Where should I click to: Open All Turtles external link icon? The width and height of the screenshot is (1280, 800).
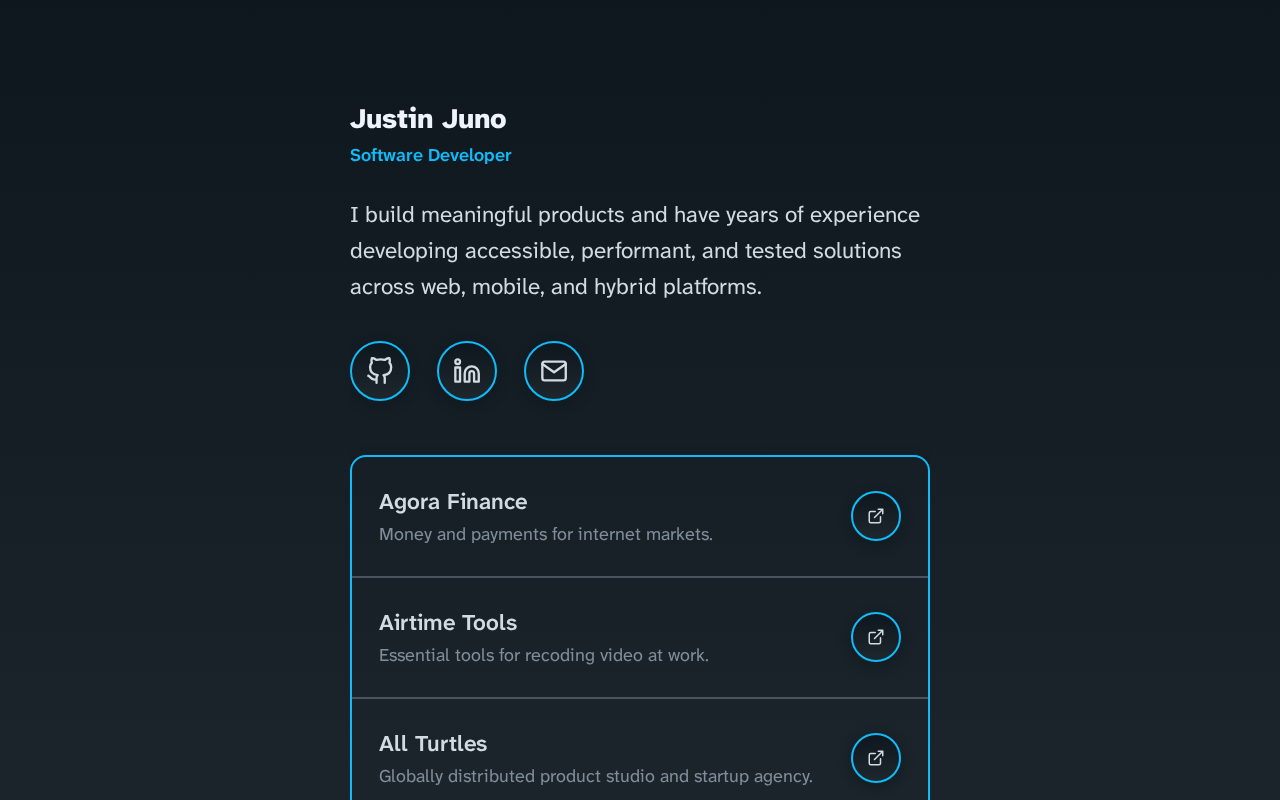point(876,758)
